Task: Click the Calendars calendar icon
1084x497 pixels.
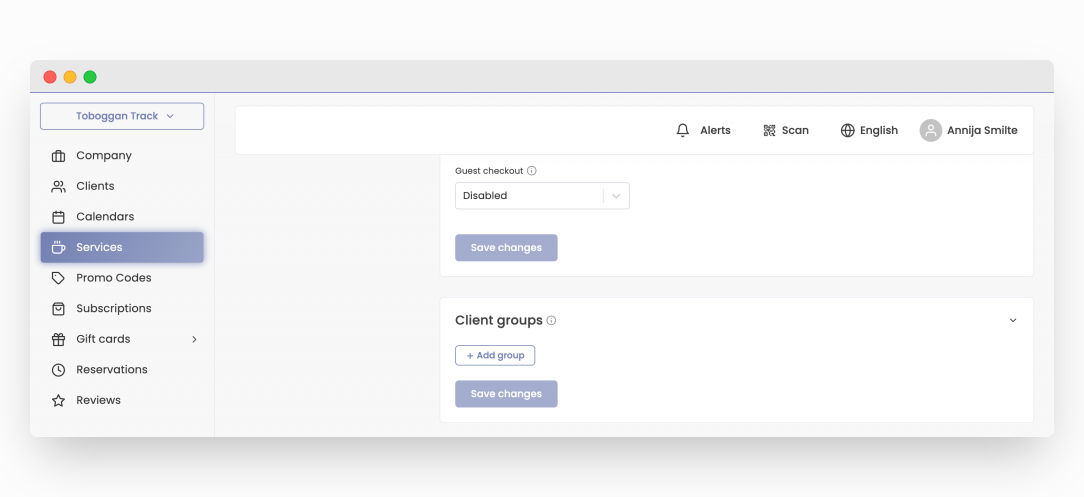Action: click(59, 217)
